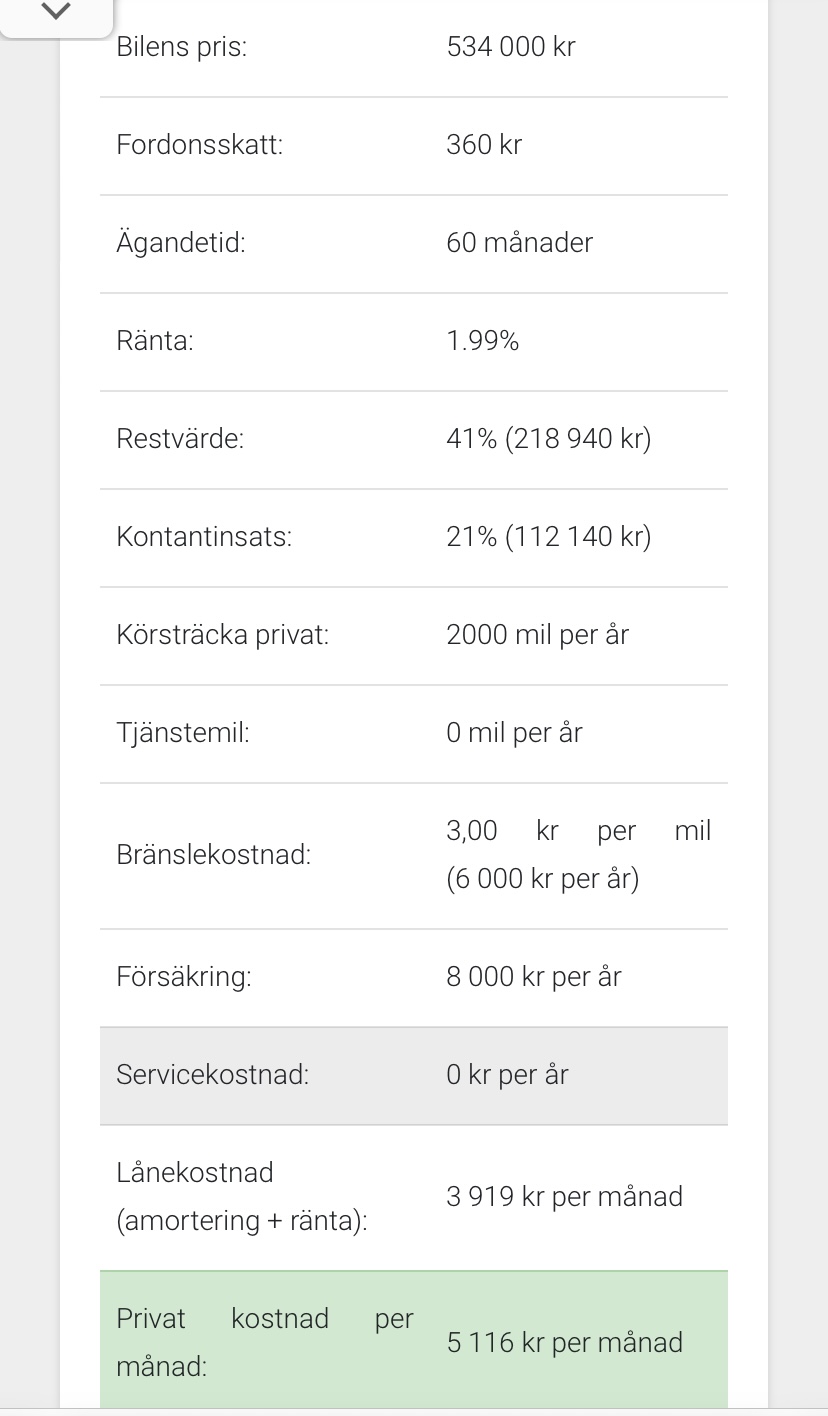
Task: Click the 2000 mil per år value
Action: click(537, 635)
